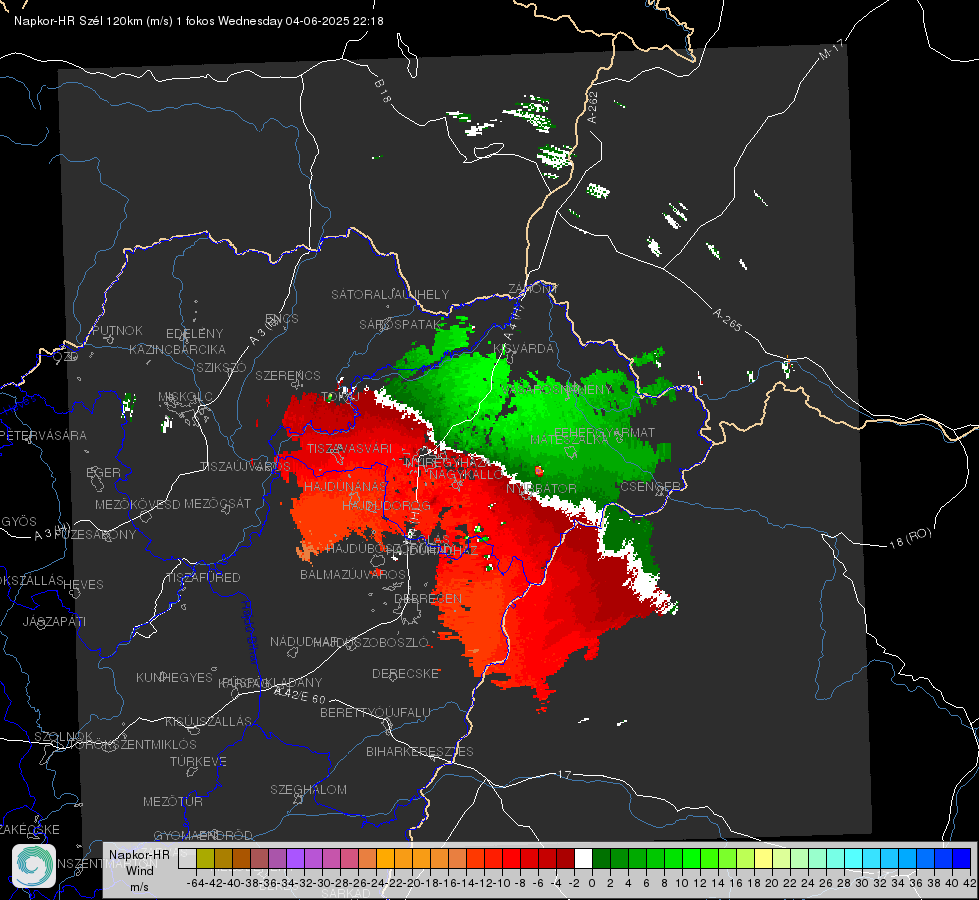Select the olive swatch between -64 and -42
Viewport: 979px width, 900px height.
click(x=205, y=858)
